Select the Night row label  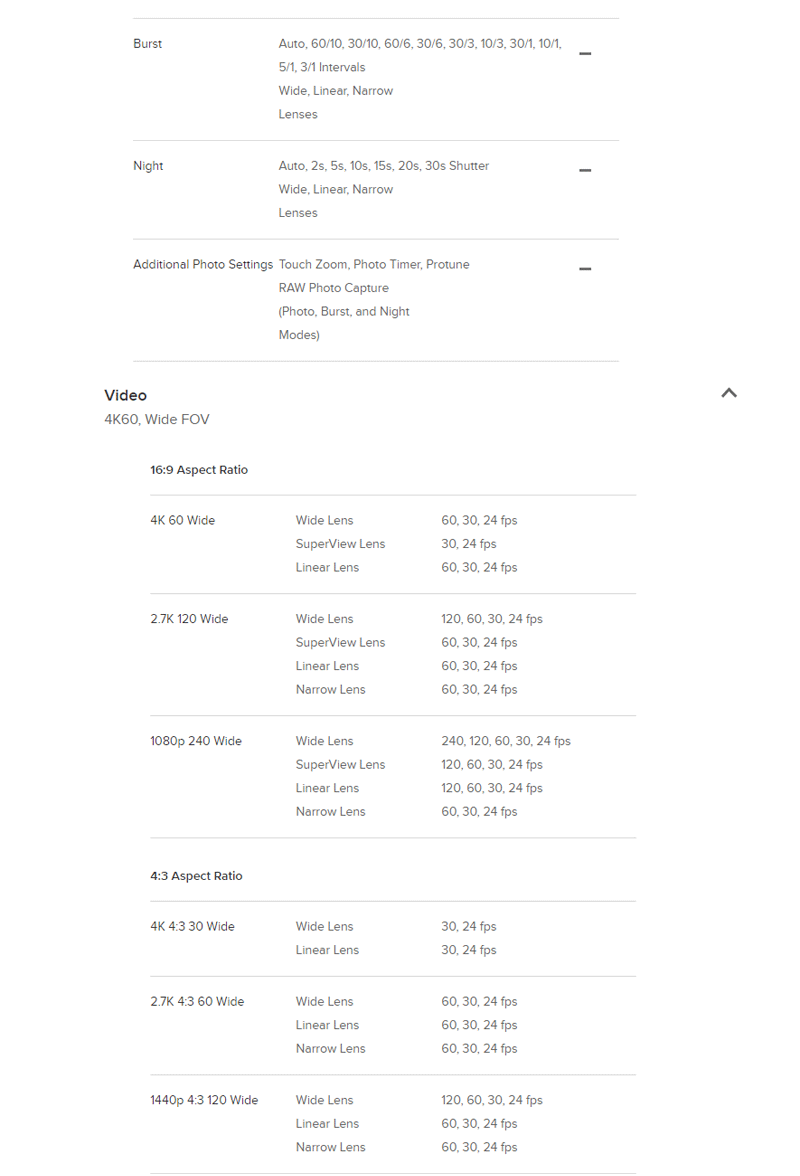pyautogui.click(x=148, y=166)
